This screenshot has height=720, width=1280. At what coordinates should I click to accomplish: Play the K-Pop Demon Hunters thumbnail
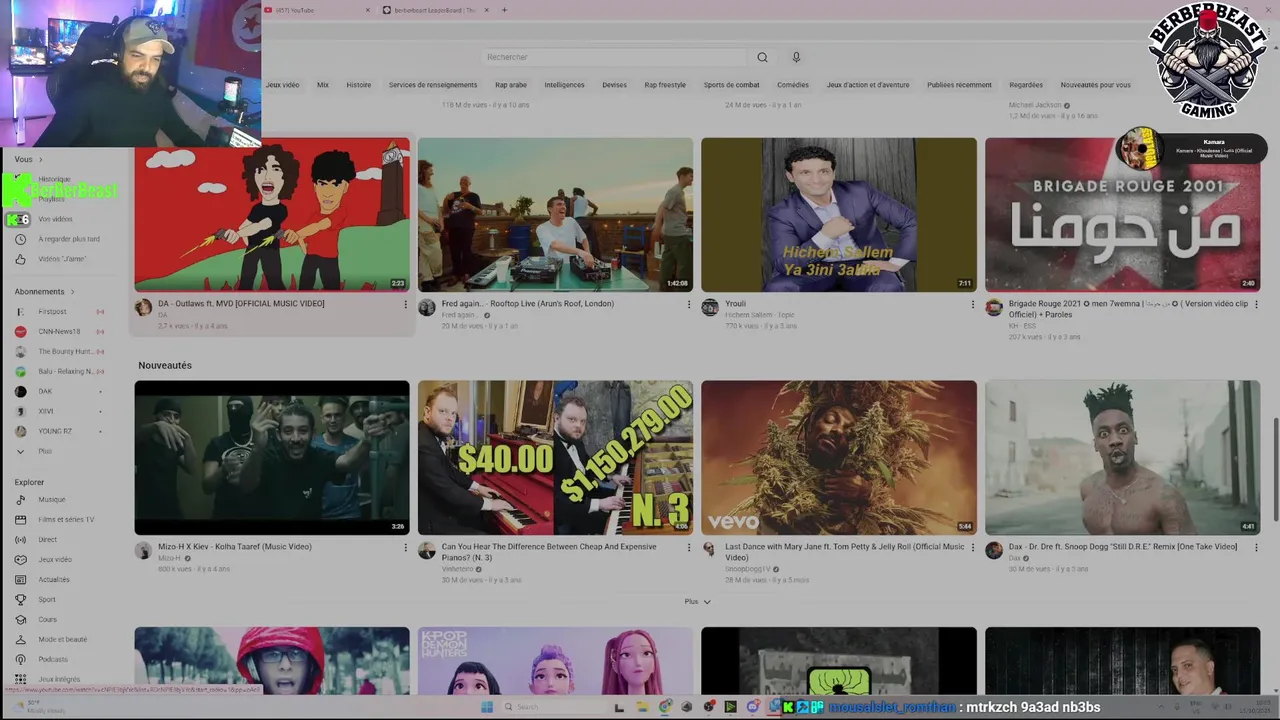[x=555, y=661]
